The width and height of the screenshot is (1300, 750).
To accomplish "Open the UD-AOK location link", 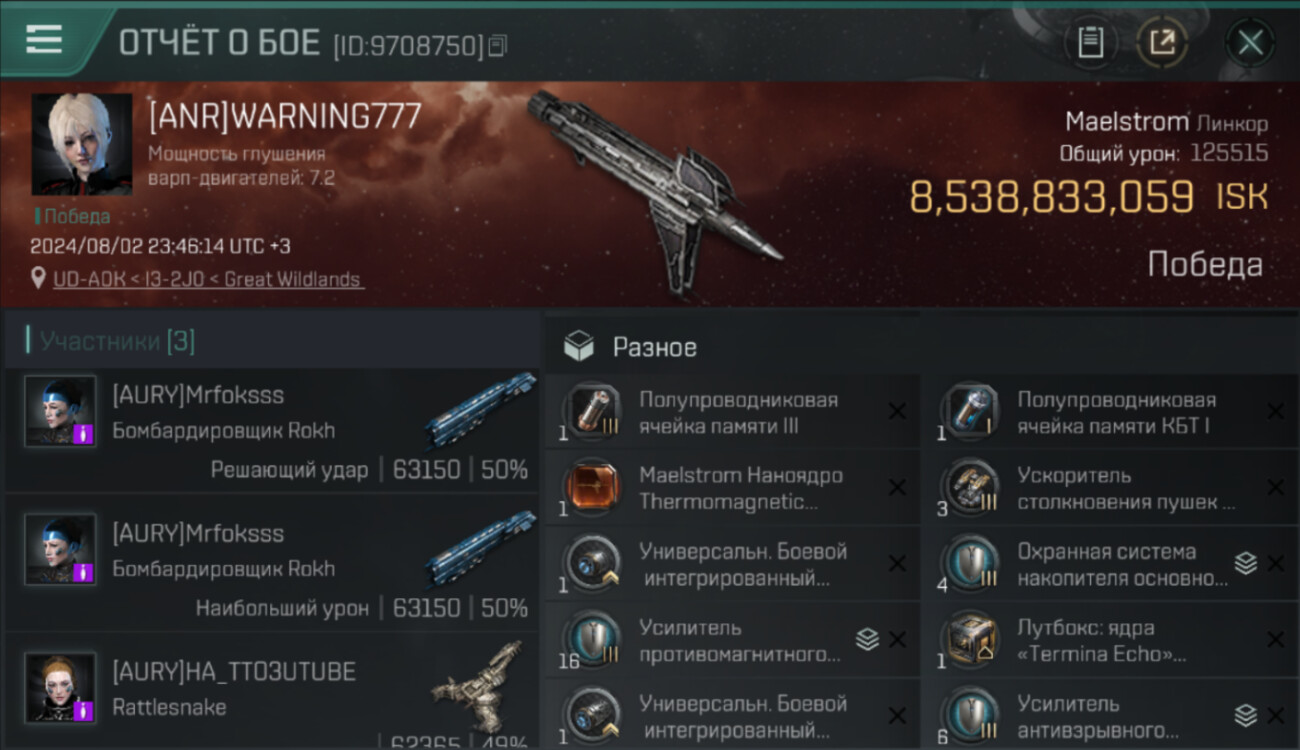I will click(x=208, y=279).
